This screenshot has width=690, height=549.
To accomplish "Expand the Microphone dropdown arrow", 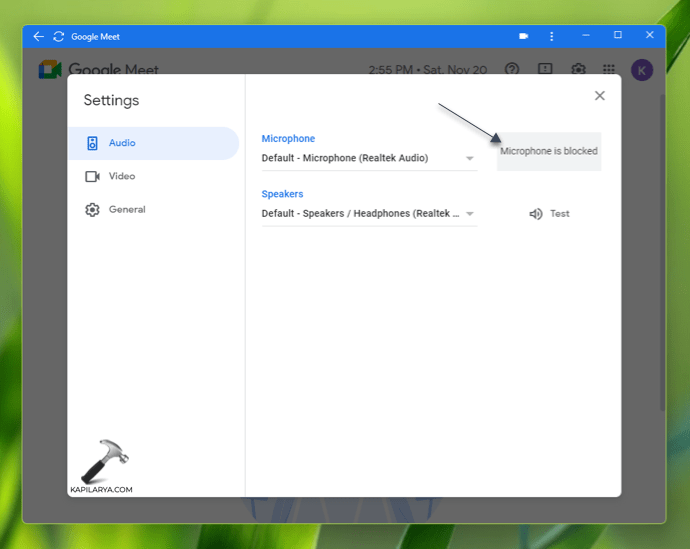I will pos(470,158).
